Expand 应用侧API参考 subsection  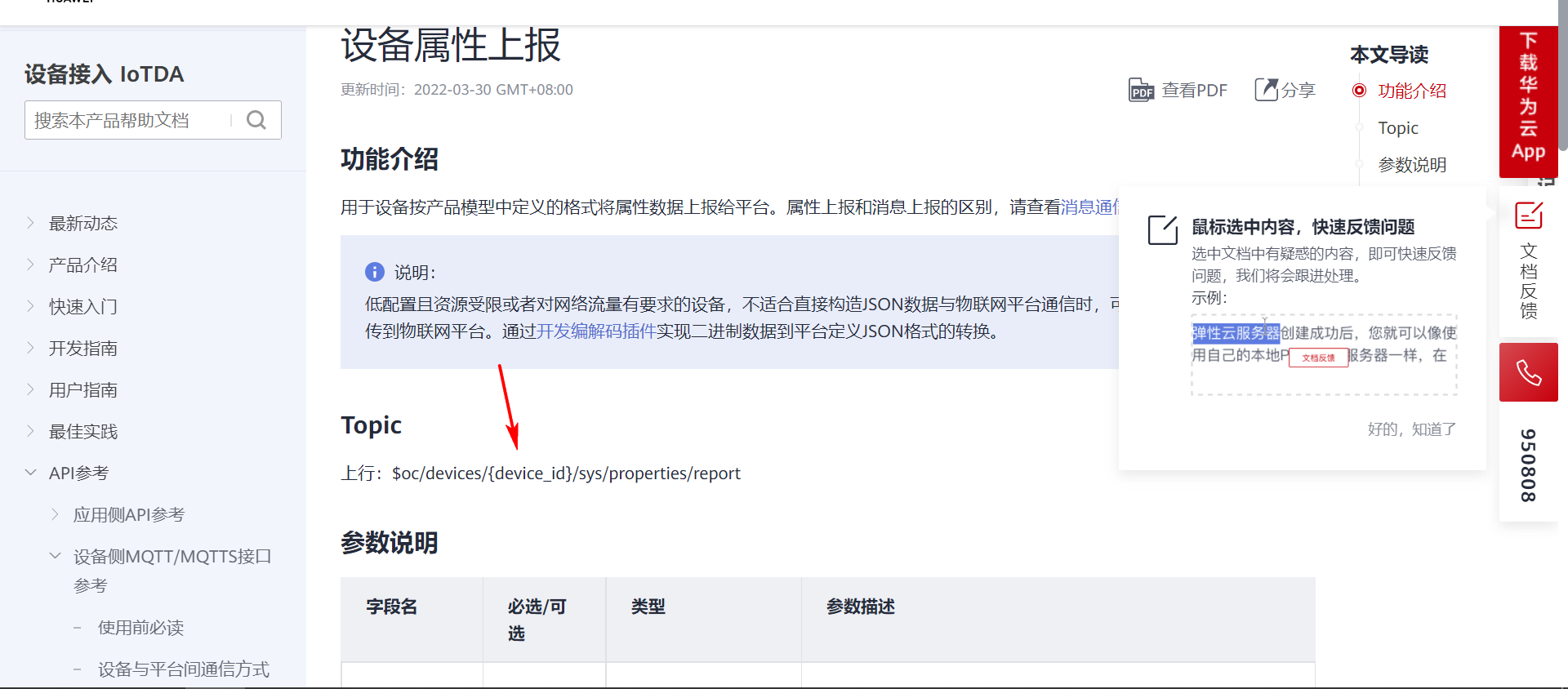tap(55, 514)
